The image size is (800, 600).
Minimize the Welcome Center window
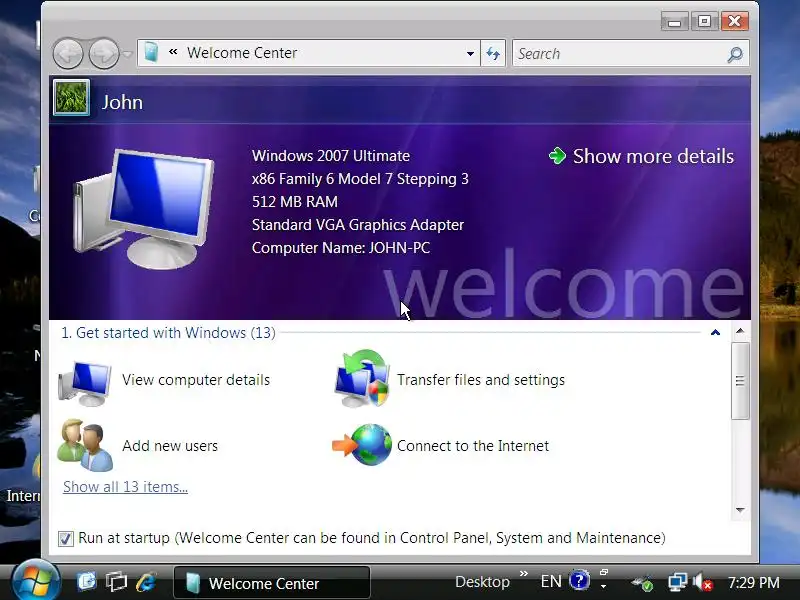pos(674,22)
